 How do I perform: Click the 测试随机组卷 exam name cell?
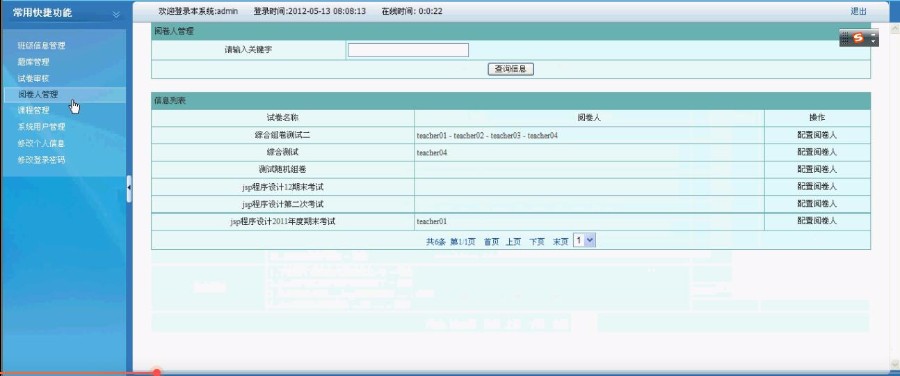click(x=282, y=170)
